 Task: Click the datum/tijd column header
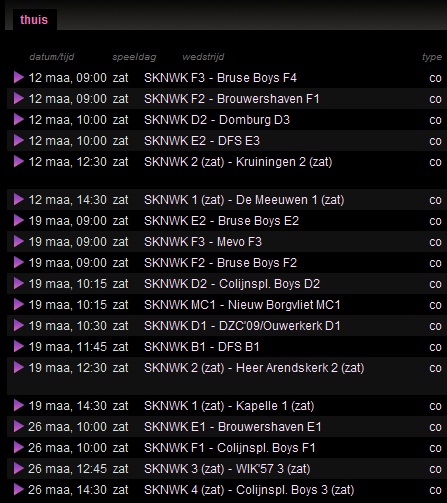tap(52, 57)
